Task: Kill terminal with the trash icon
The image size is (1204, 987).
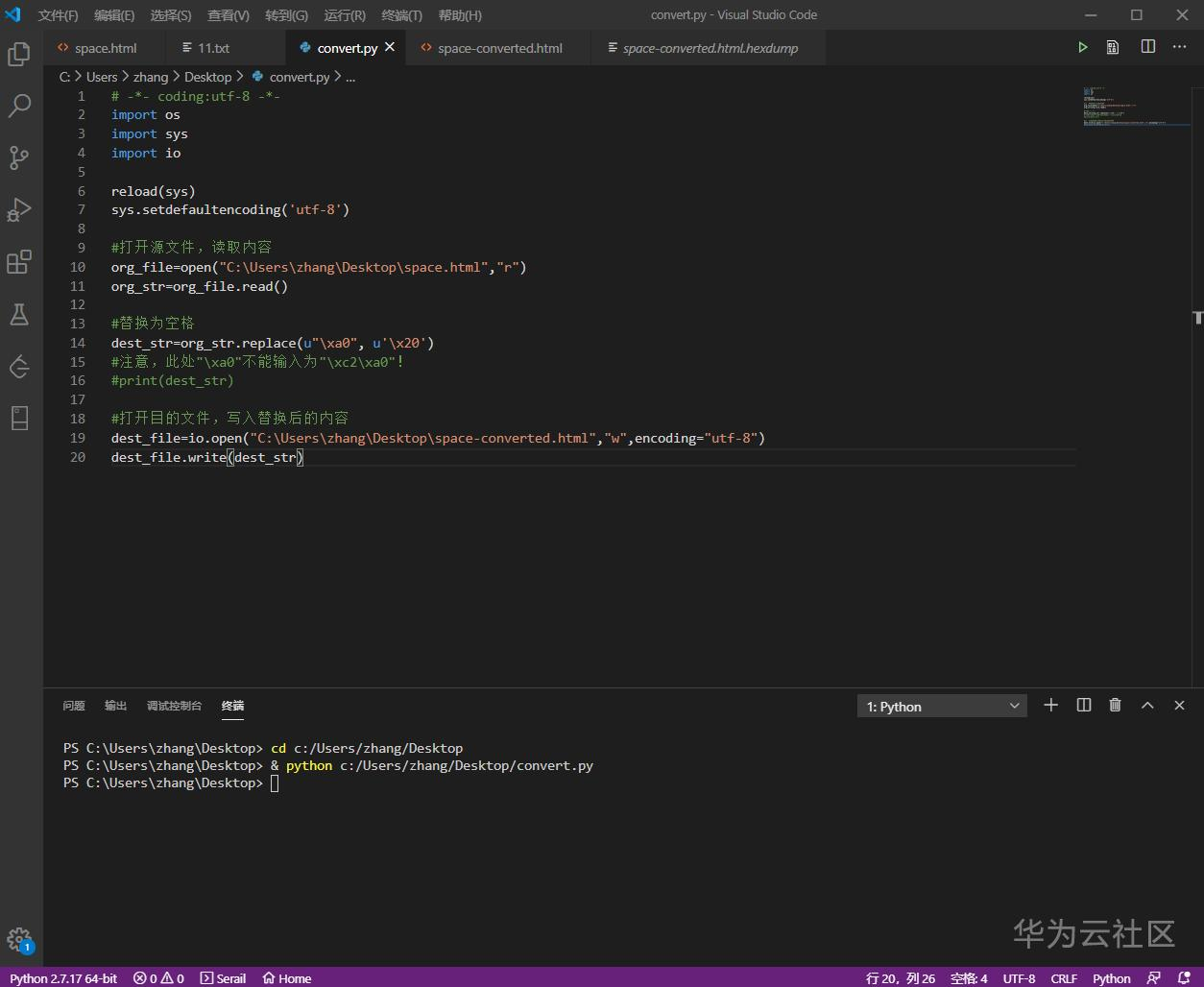Action: [x=1115, y=705]
